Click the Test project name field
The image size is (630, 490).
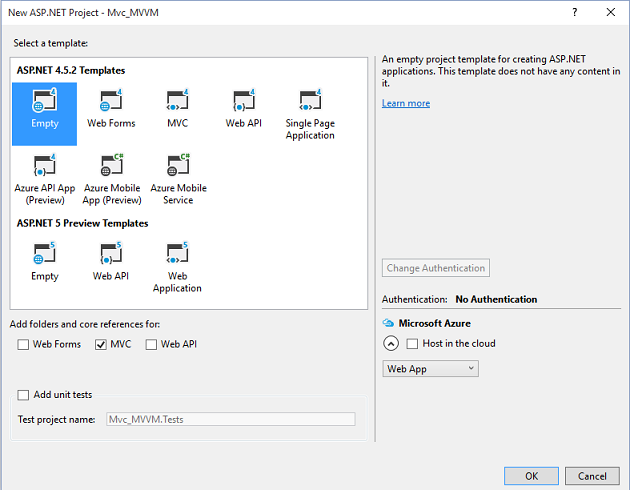pyautogui.click(x=231, y=419)
